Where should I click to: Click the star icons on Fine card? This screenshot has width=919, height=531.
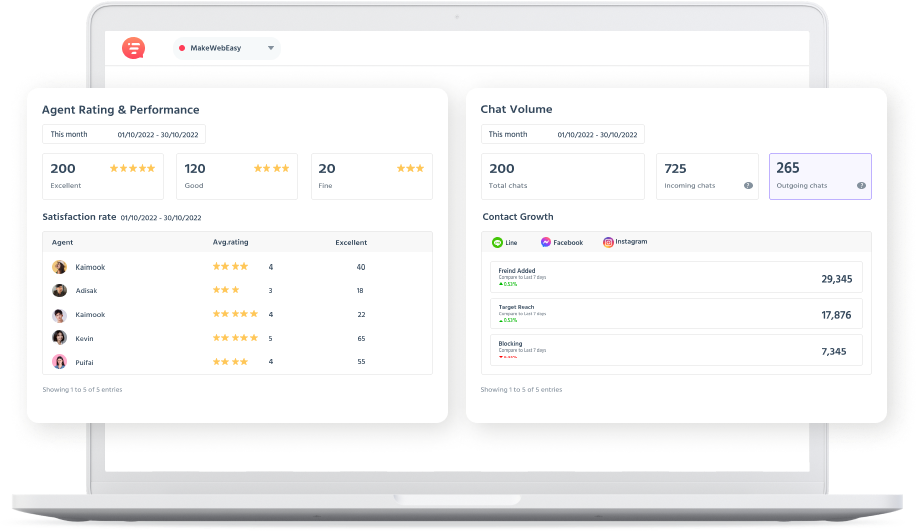(x=410, y=168)
